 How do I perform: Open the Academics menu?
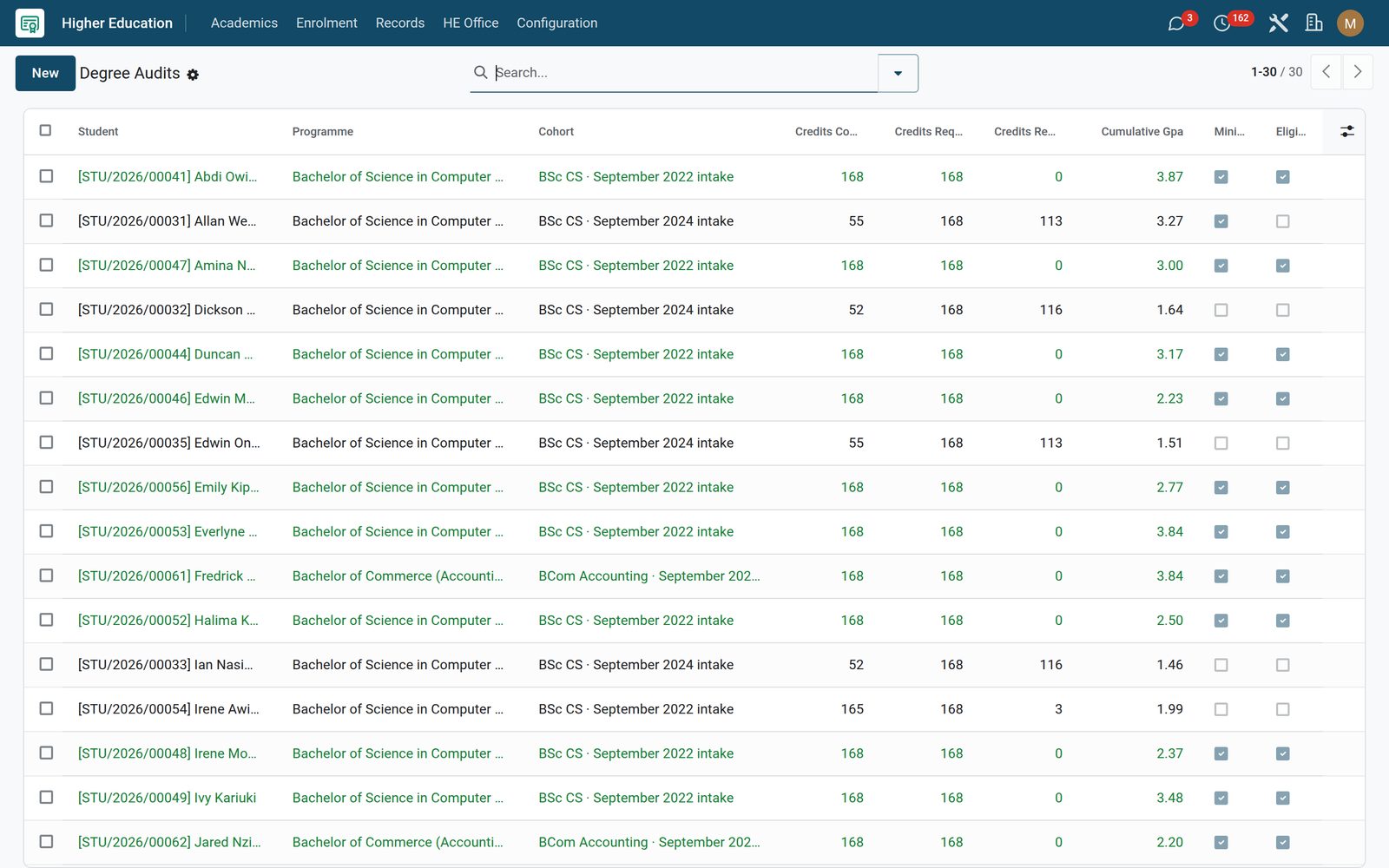click(x=244, y=23)
